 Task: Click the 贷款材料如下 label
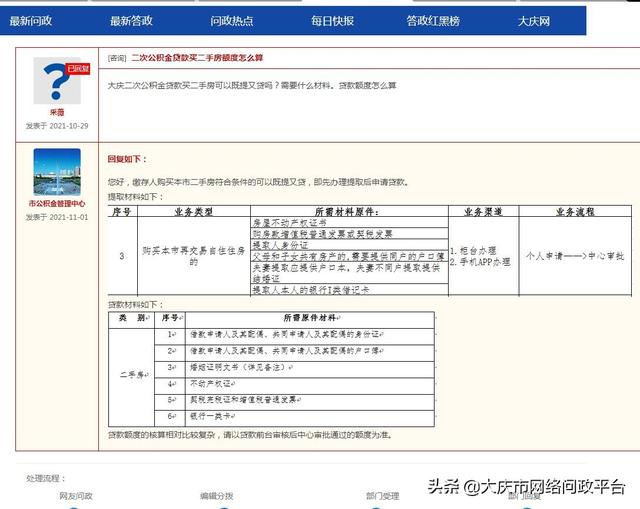(x=136, y=305)
